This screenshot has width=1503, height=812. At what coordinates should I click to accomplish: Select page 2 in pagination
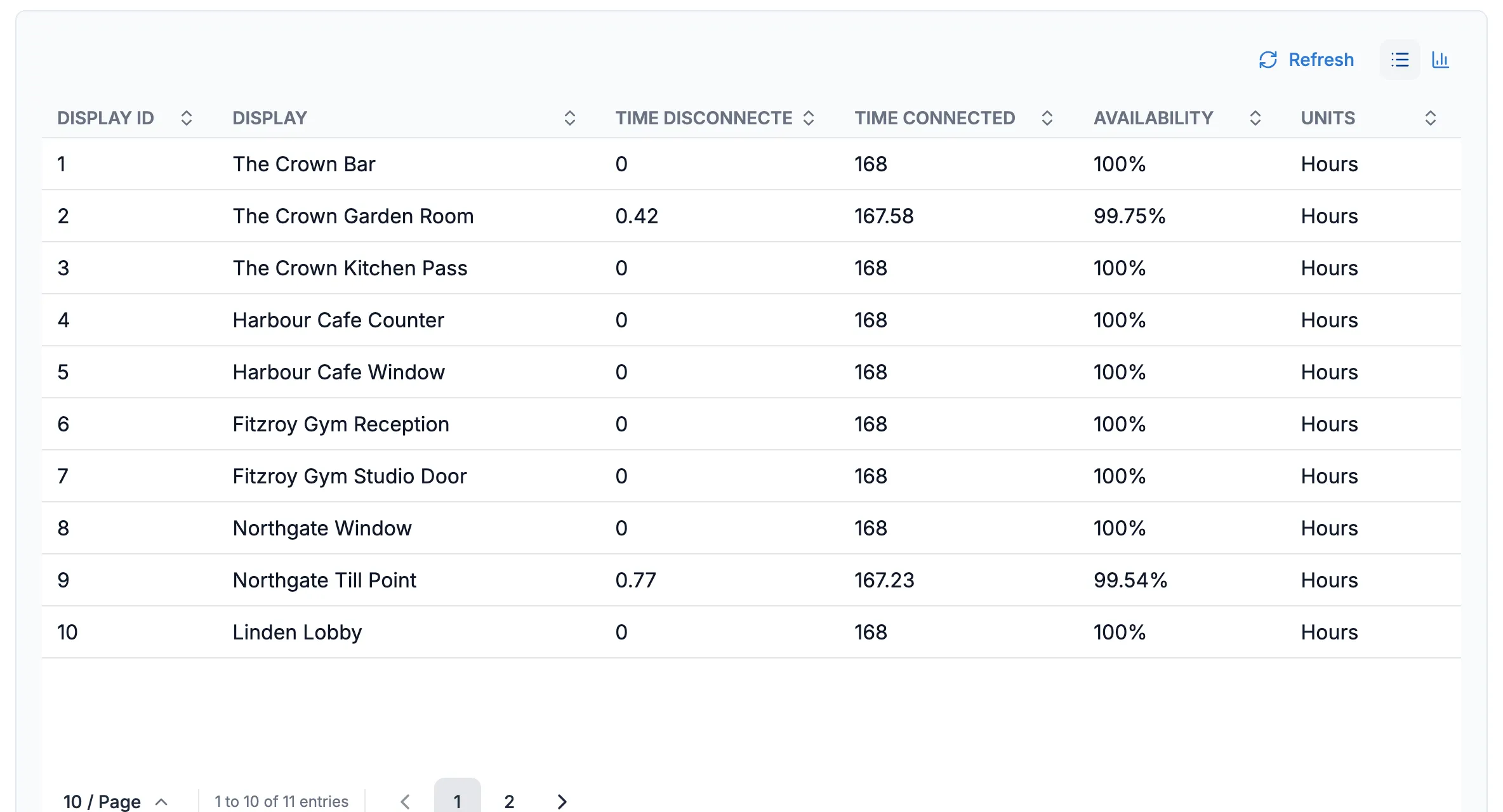click(x=509, y=801)
